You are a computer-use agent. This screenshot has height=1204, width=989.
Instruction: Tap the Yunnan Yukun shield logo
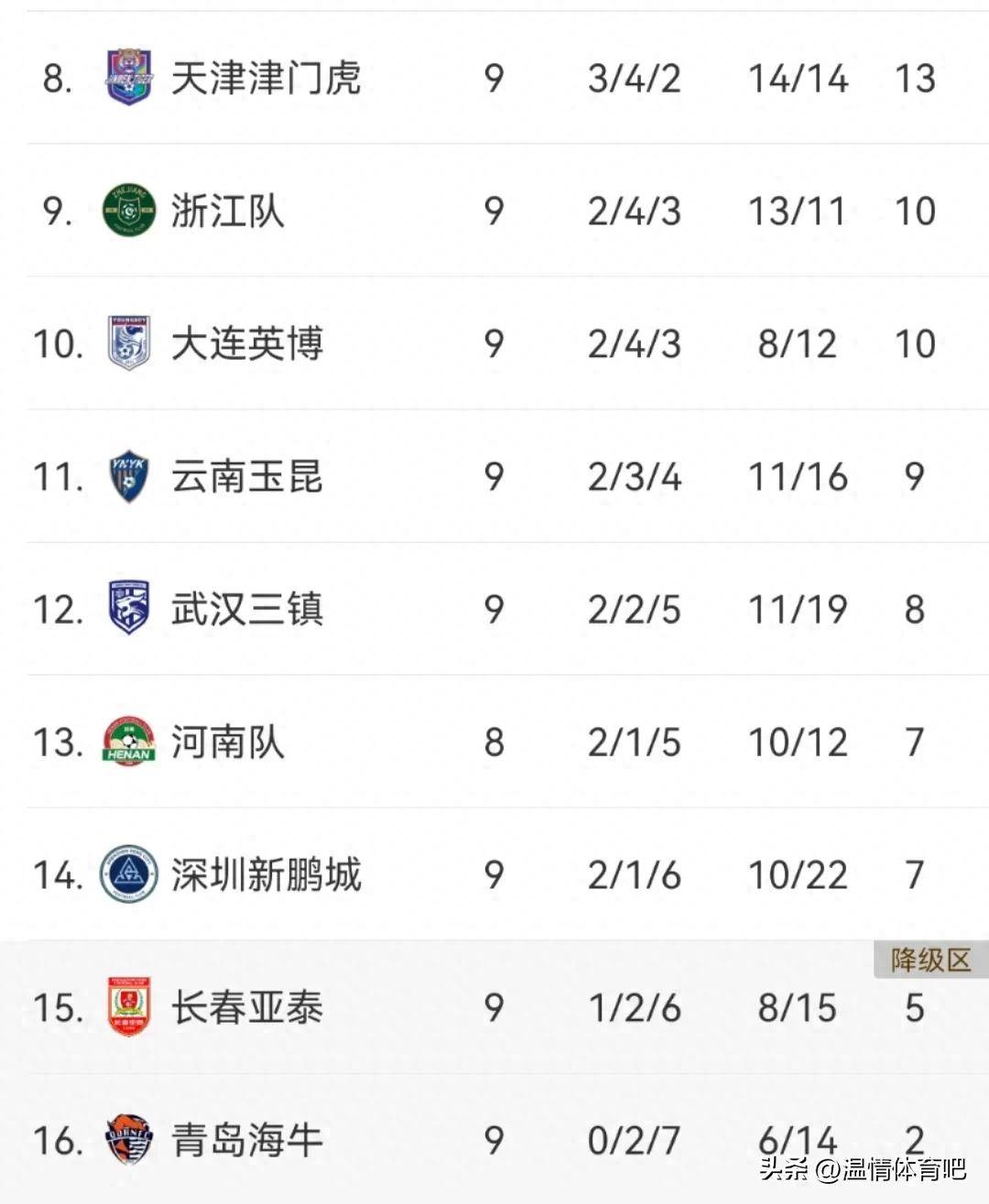129,476
